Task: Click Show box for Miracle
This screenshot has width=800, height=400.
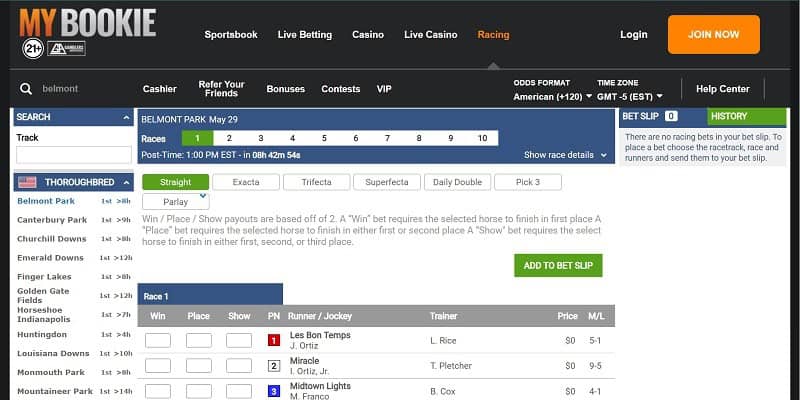Action: (239, 366)
